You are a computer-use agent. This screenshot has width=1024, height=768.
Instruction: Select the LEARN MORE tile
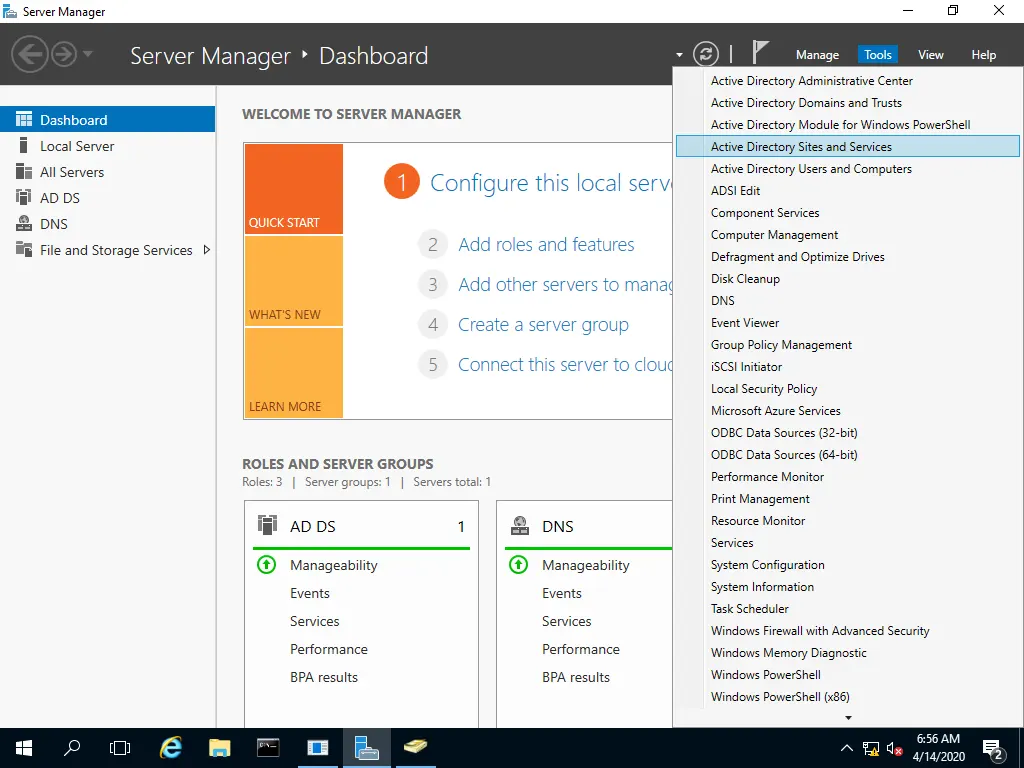(293, 373)
